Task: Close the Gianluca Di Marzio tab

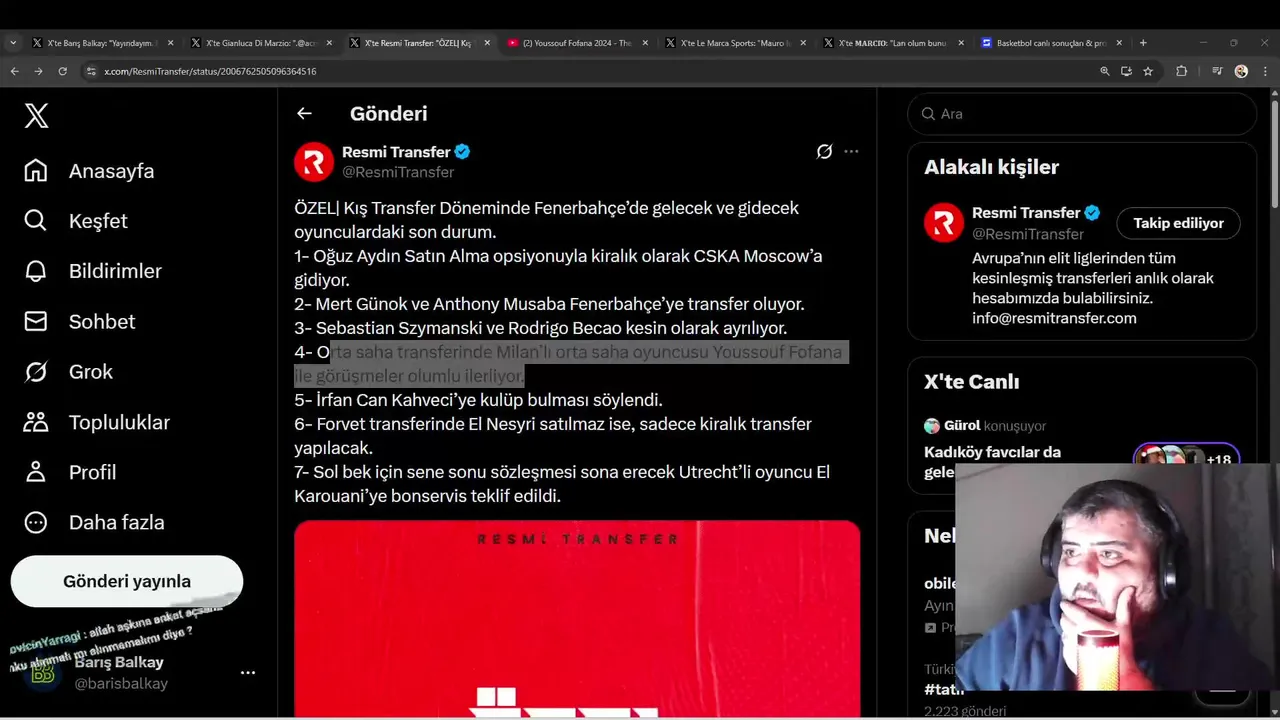Action: click(329, 43)
